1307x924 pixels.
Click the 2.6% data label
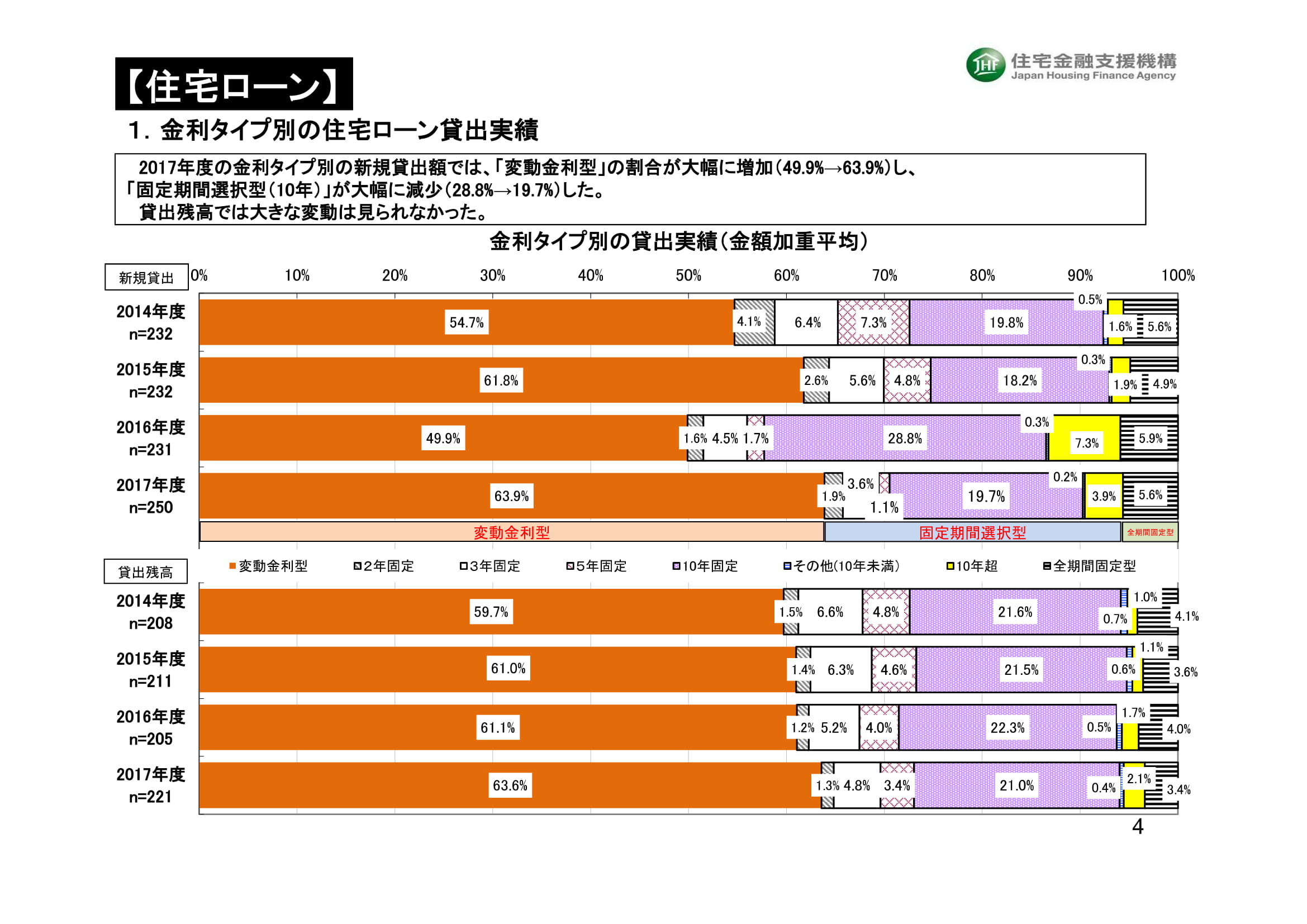(x=816, y=380)
